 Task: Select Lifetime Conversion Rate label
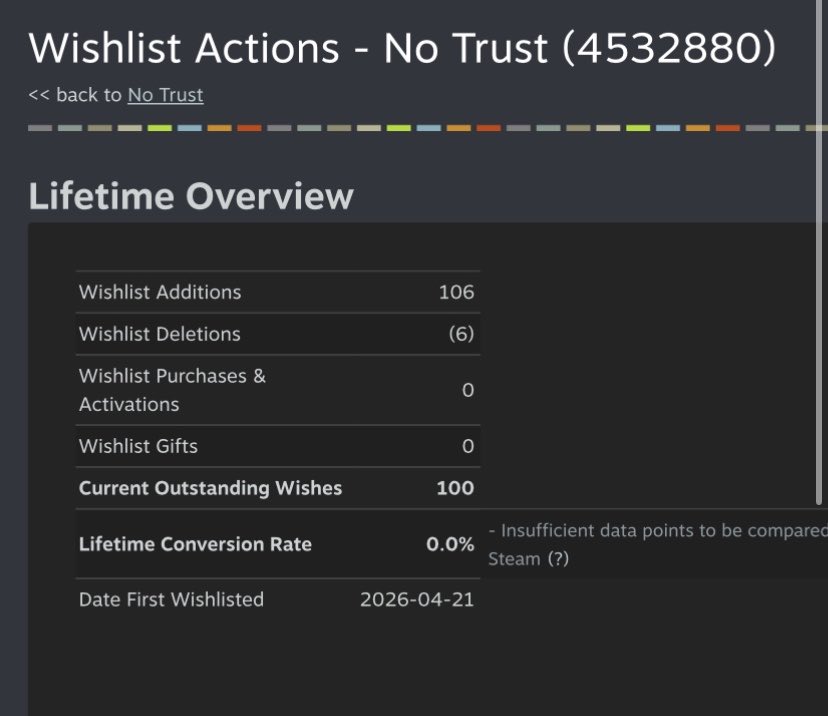(x=195, y=544)
